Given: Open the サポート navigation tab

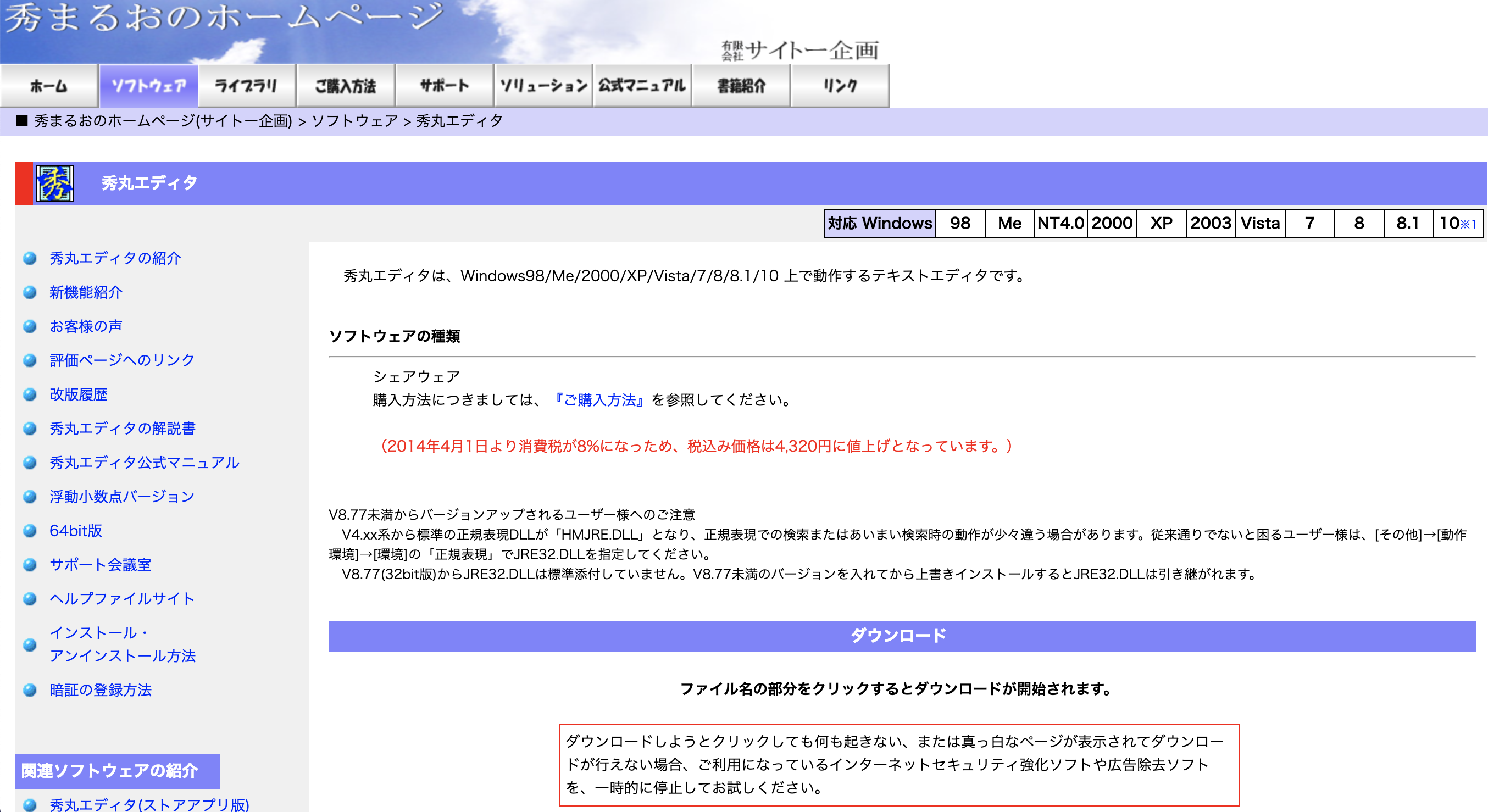Looking at the screenshot, I should coord(444,86).
